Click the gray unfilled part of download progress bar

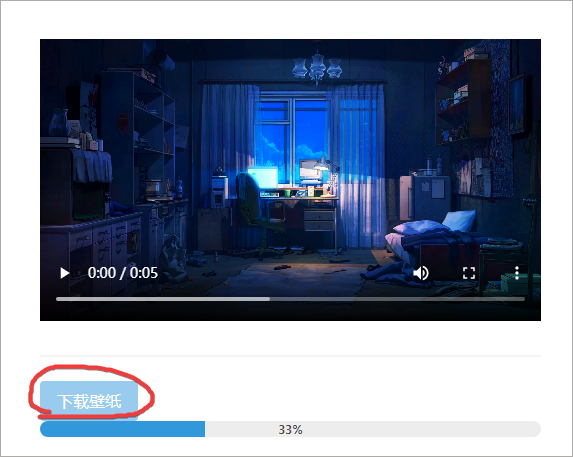pyautogui.click(x=373, y=429)
